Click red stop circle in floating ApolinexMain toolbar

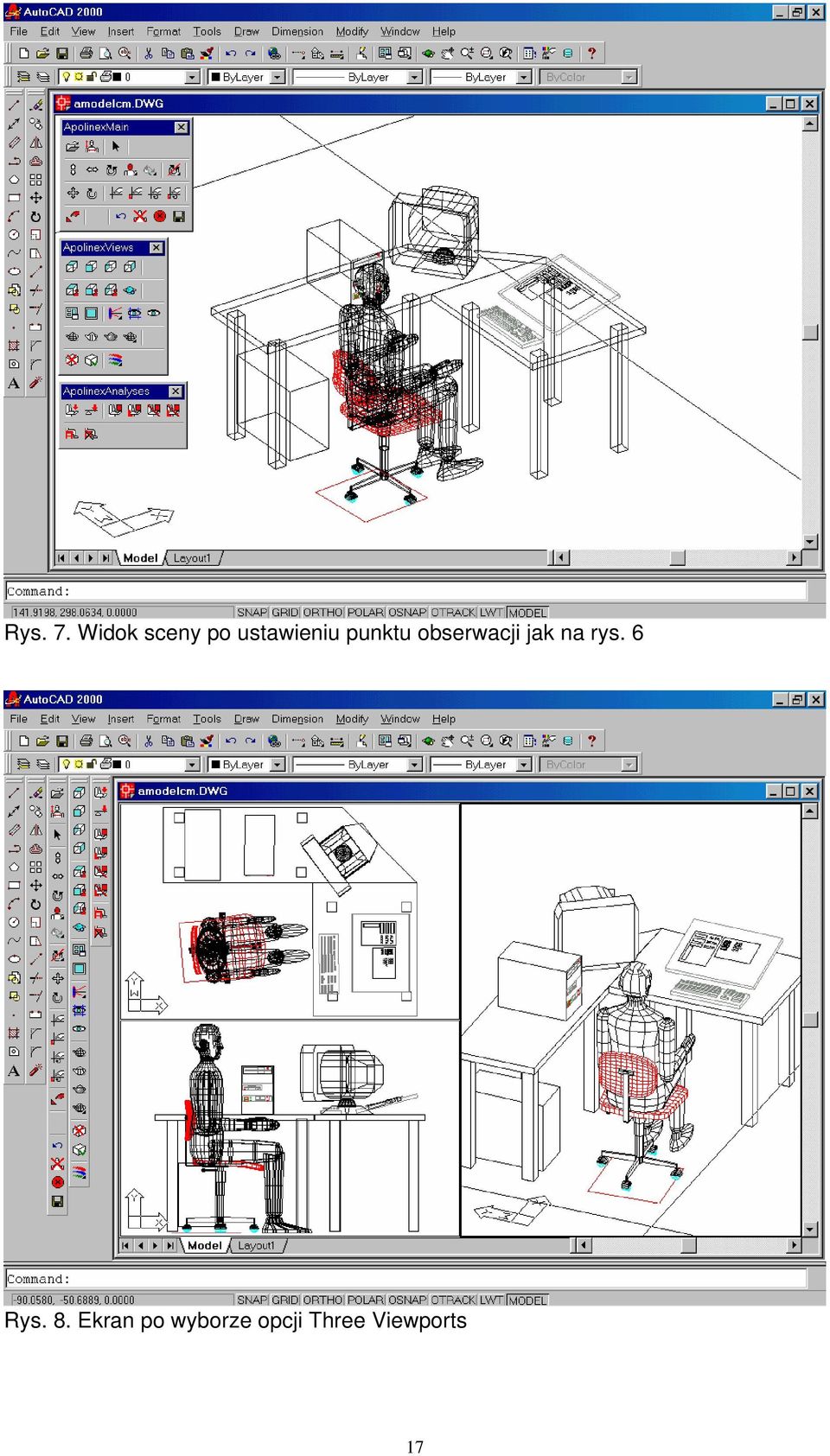coord(159,216)
